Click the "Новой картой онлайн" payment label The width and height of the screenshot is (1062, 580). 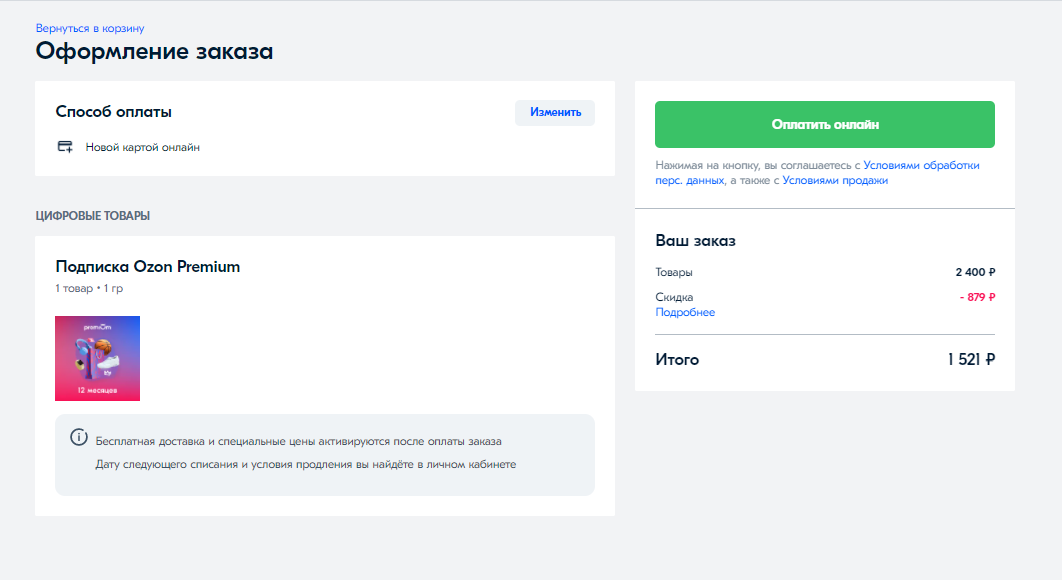click(x=142, y=147)
